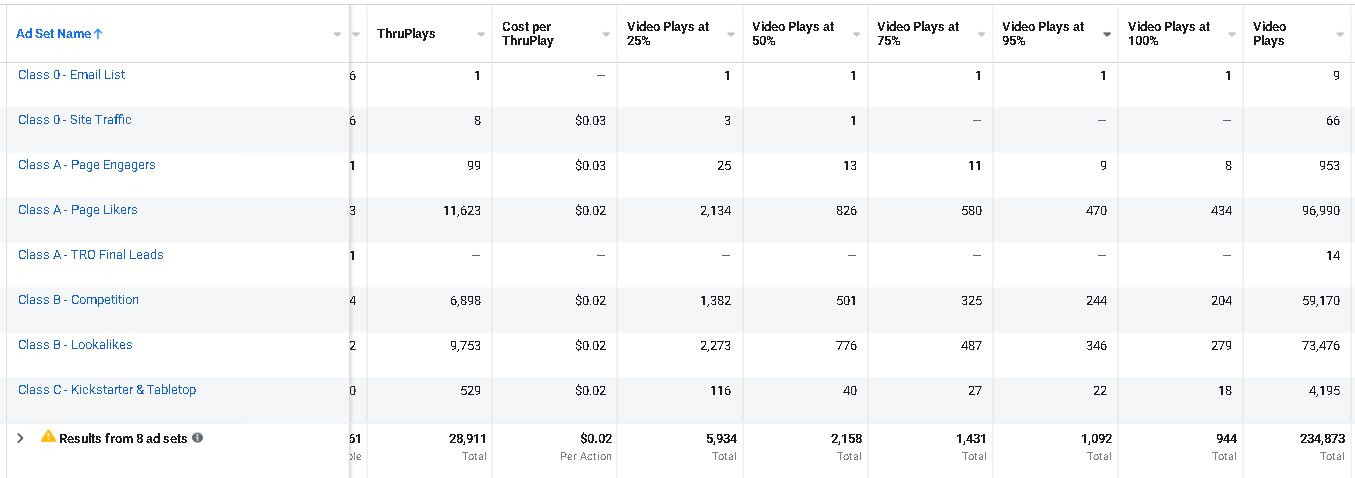Open the Ad Set Name column dropdown arrow
1355x478 pixels.
[x=337, y=34]
